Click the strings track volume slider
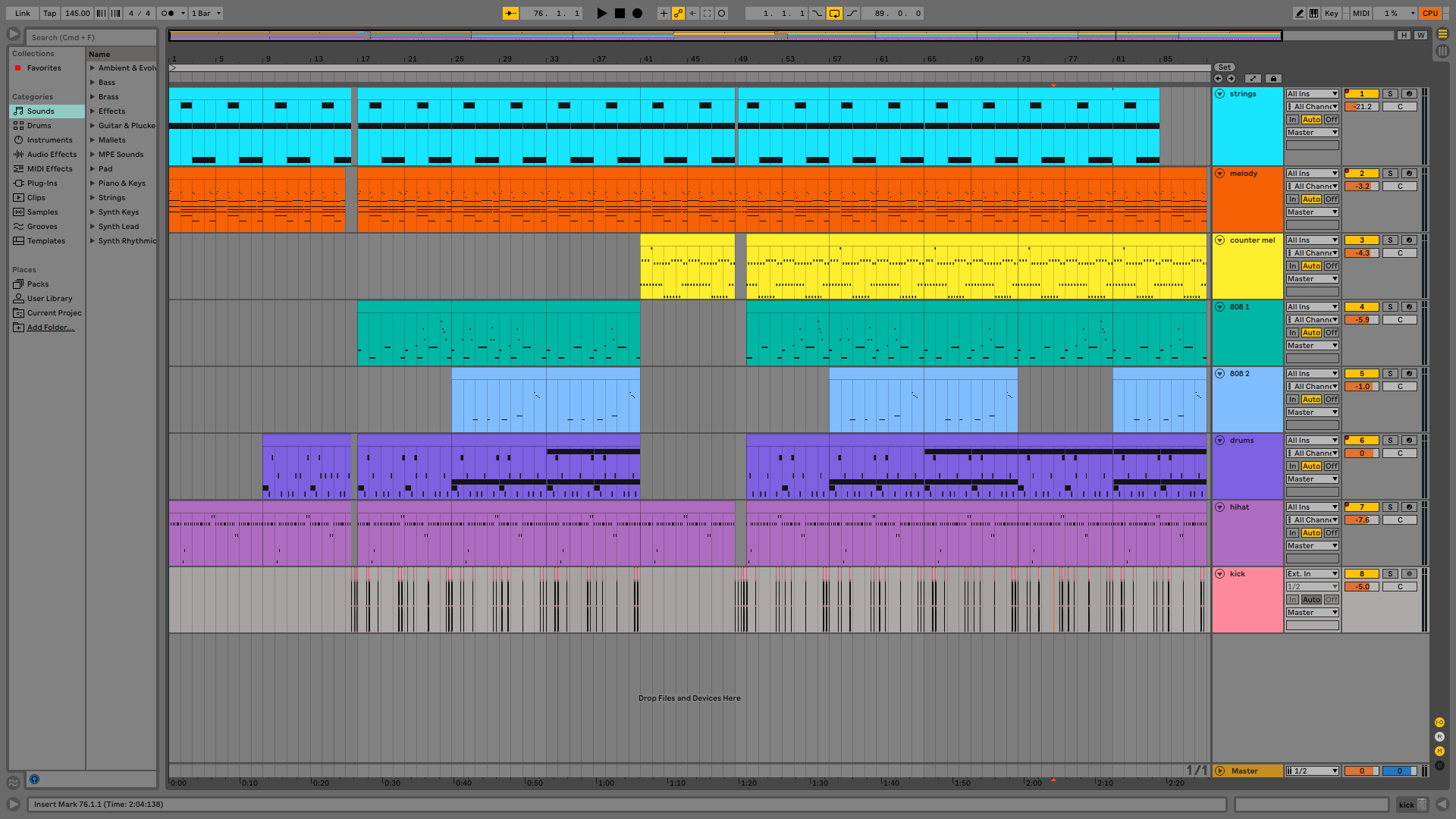This screenshot has height=819, width=1456. click(x=1362, y=107)
